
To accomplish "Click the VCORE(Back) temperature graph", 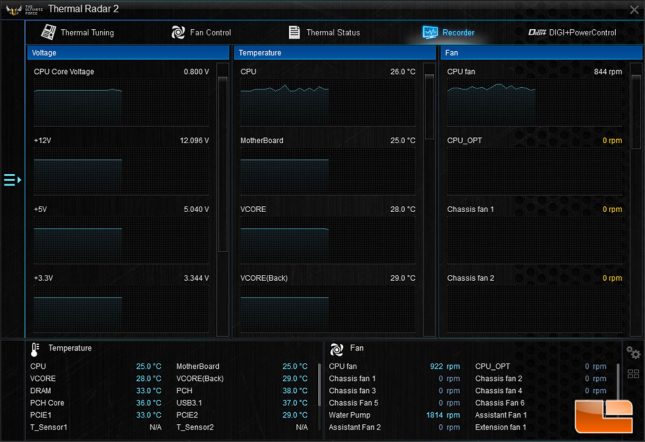I will pos(328,310).
